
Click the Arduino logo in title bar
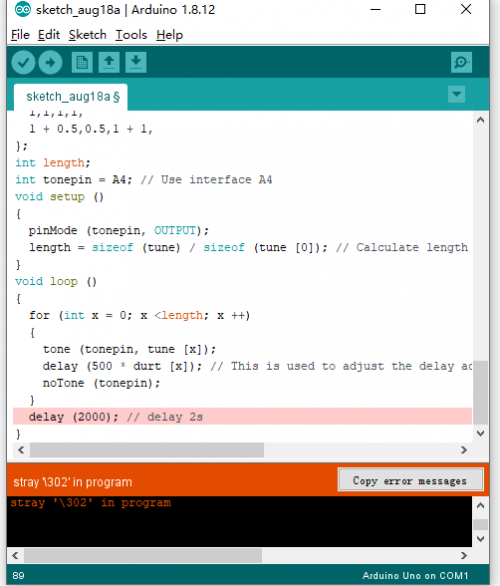click(22, 9)
